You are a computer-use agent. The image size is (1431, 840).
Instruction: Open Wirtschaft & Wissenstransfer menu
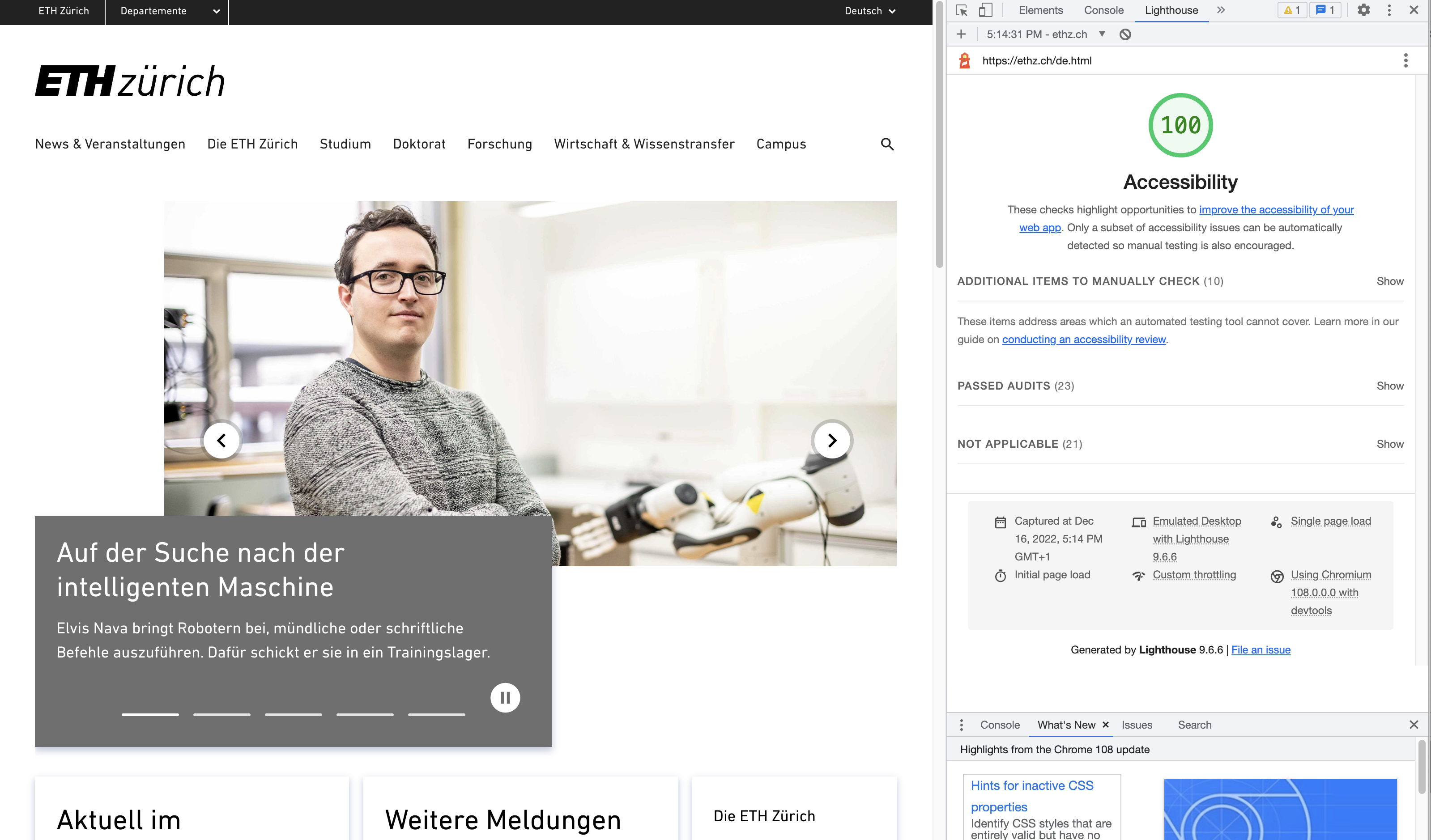coord(644,144)
